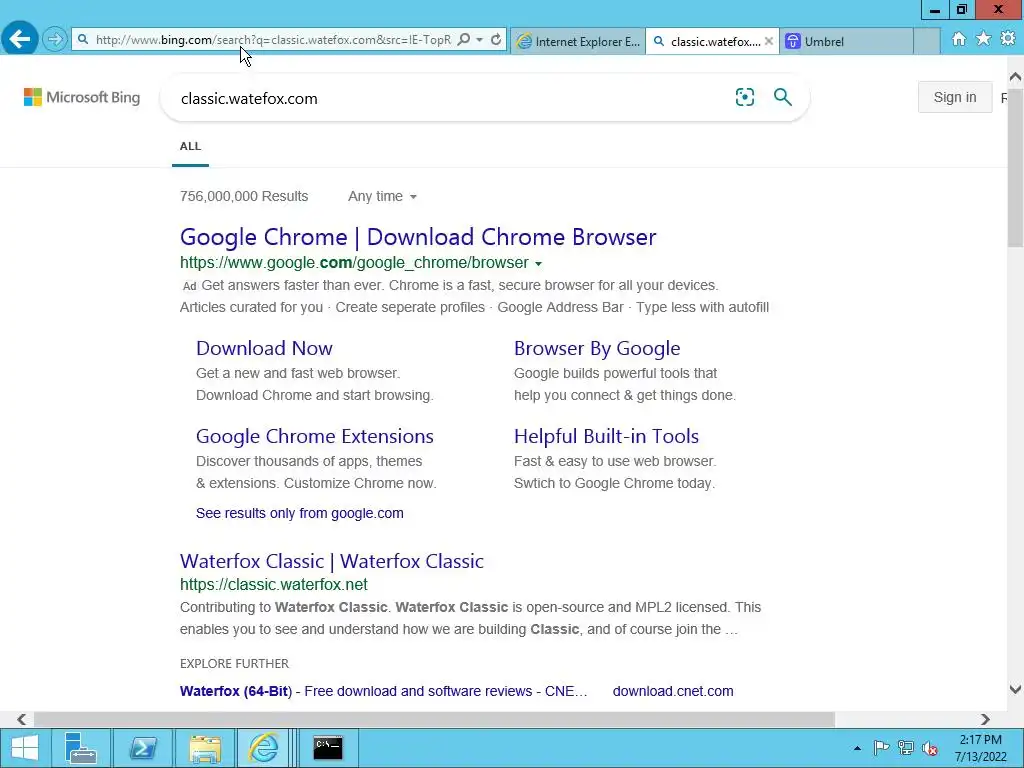The image size is (1024, 768).
Task: Refresh the page with the reload icon
Action: 496,40
